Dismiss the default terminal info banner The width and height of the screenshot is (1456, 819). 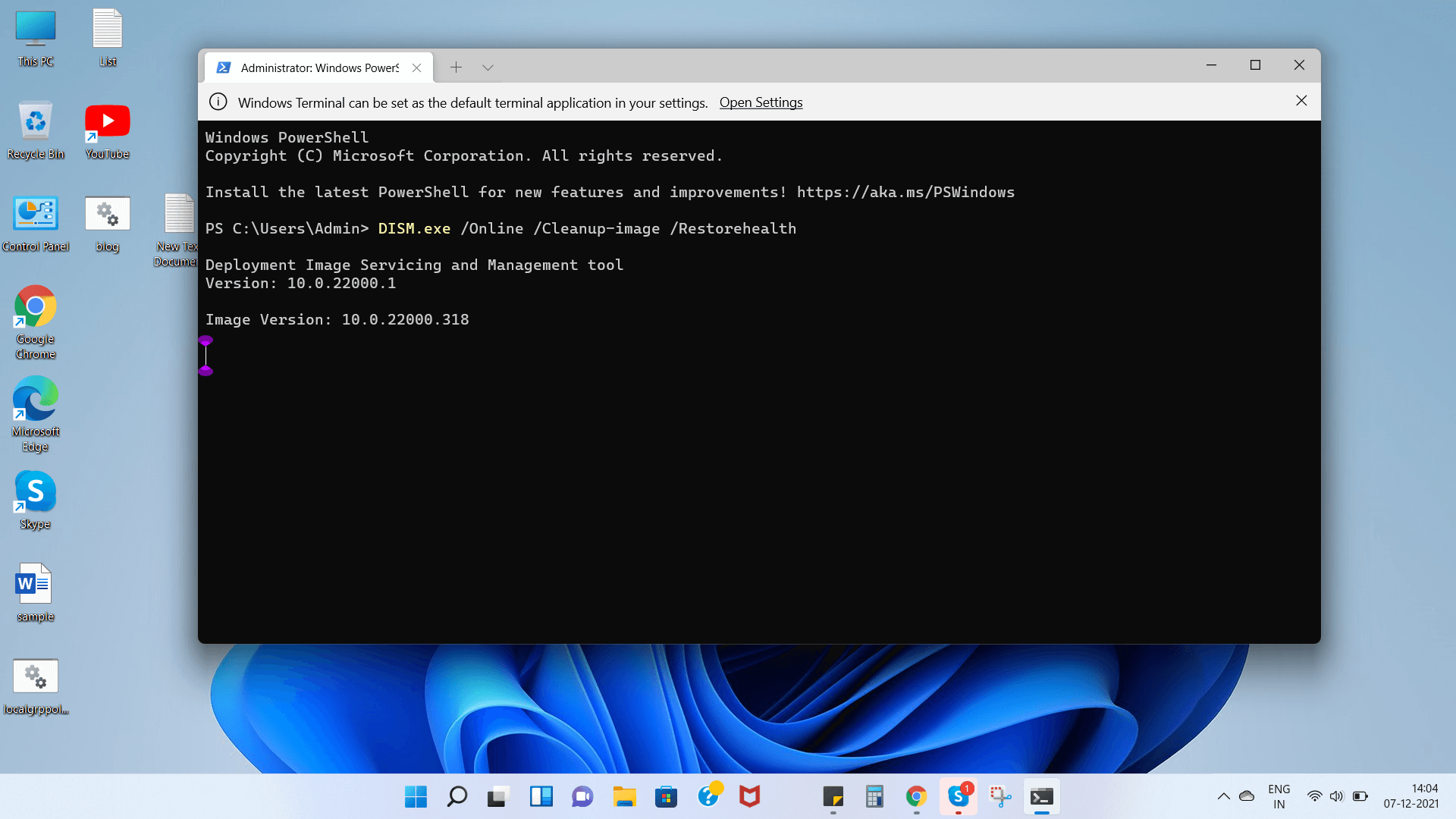1301,101
